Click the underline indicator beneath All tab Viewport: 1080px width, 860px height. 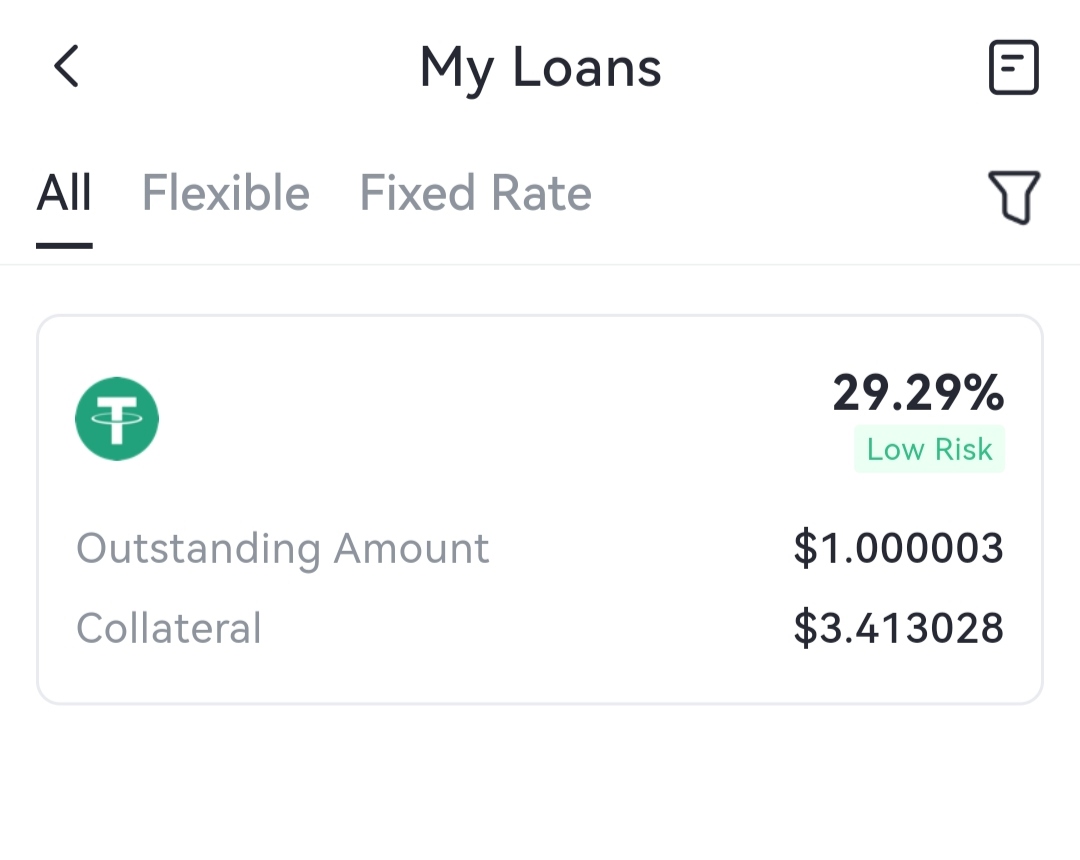[64, 244]
